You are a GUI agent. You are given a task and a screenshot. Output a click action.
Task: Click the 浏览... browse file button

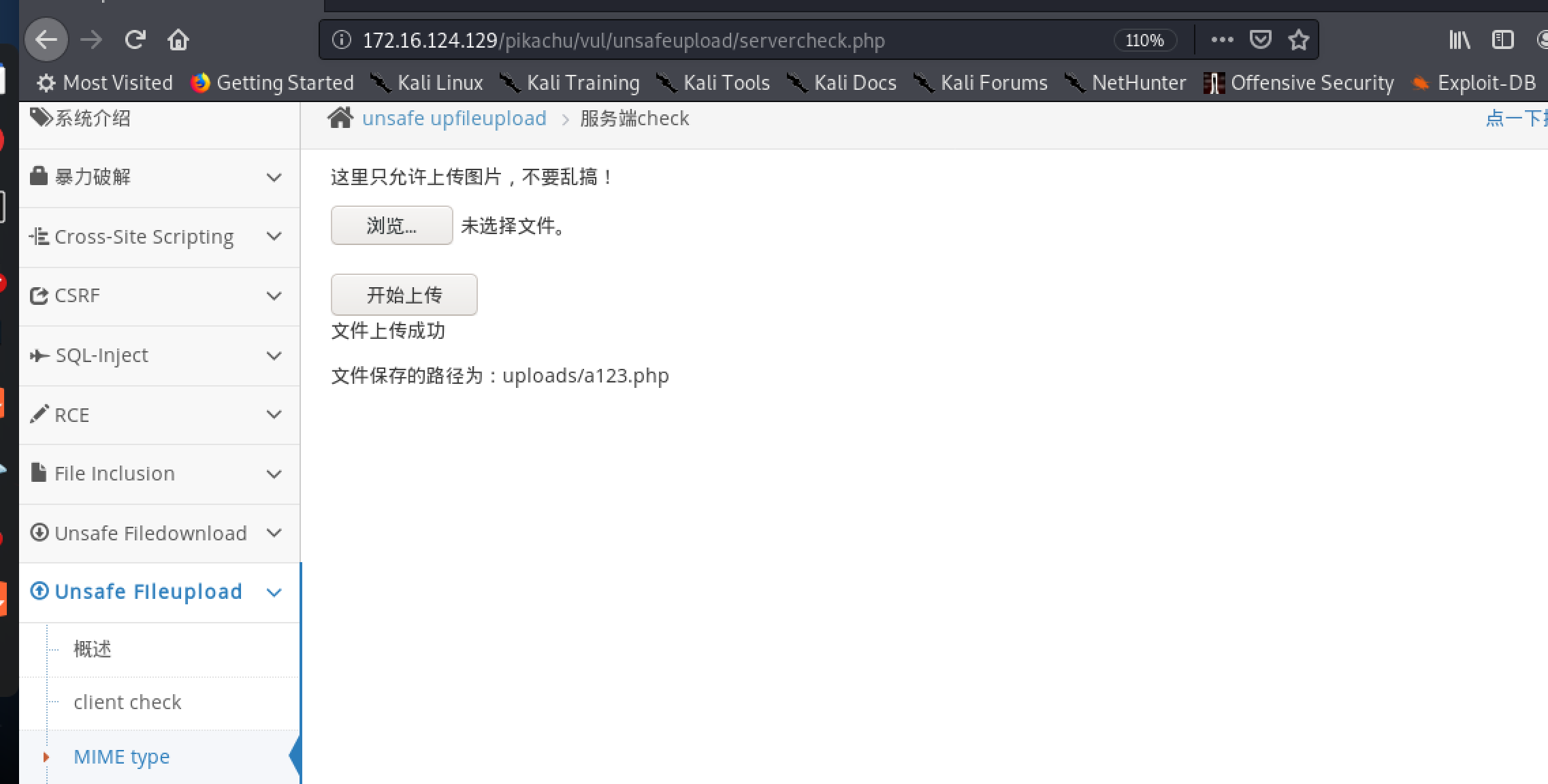(x=391, y=225)
